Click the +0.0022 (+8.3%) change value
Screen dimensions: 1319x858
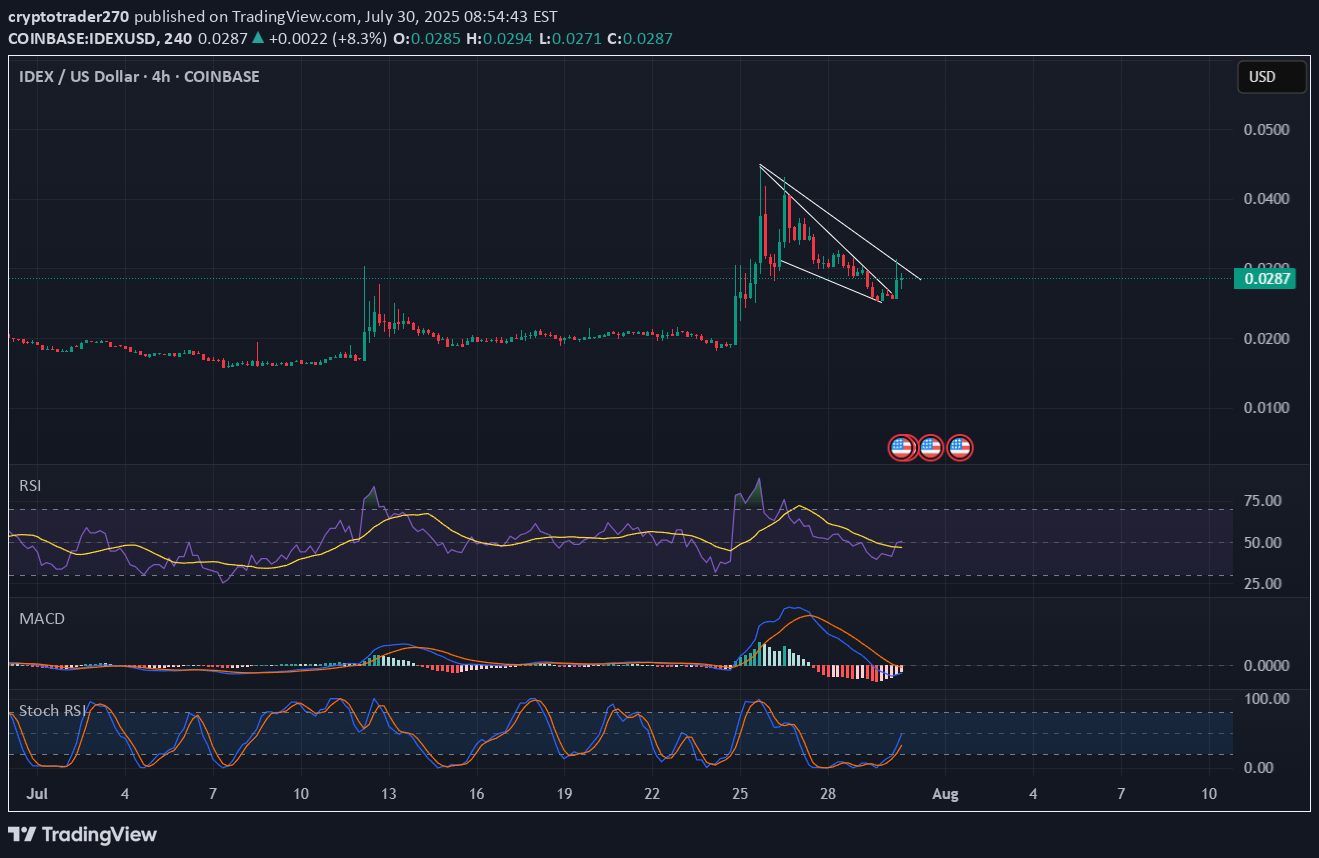pos(326,38)
